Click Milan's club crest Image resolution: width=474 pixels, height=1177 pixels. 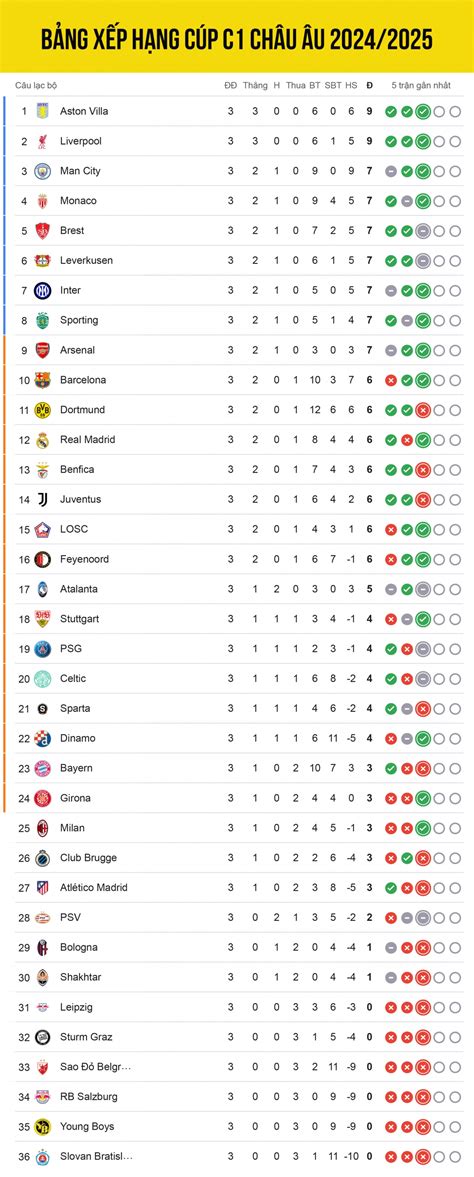click(x=42, y=828)
